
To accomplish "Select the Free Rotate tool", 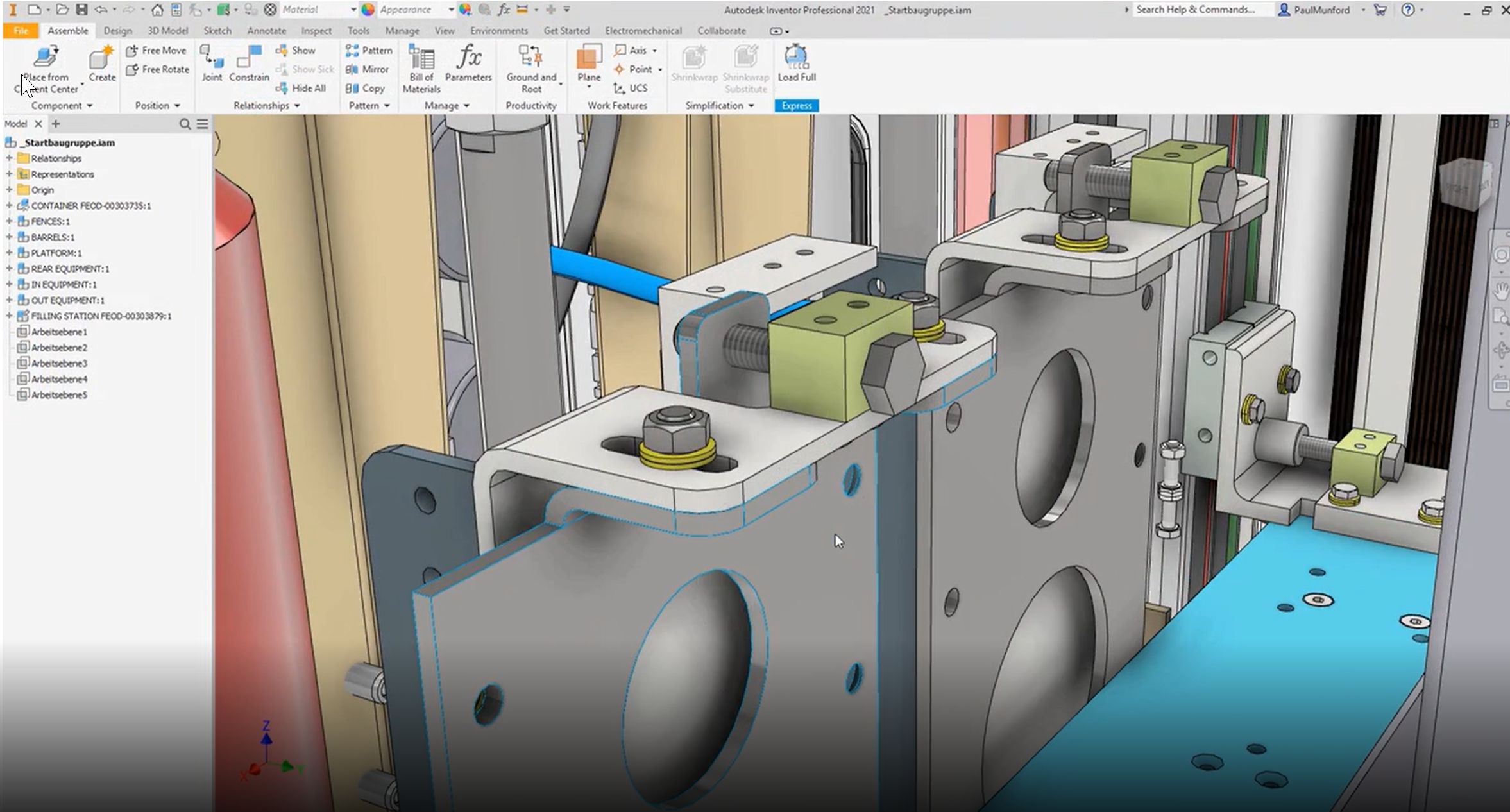I will (158, 69).
